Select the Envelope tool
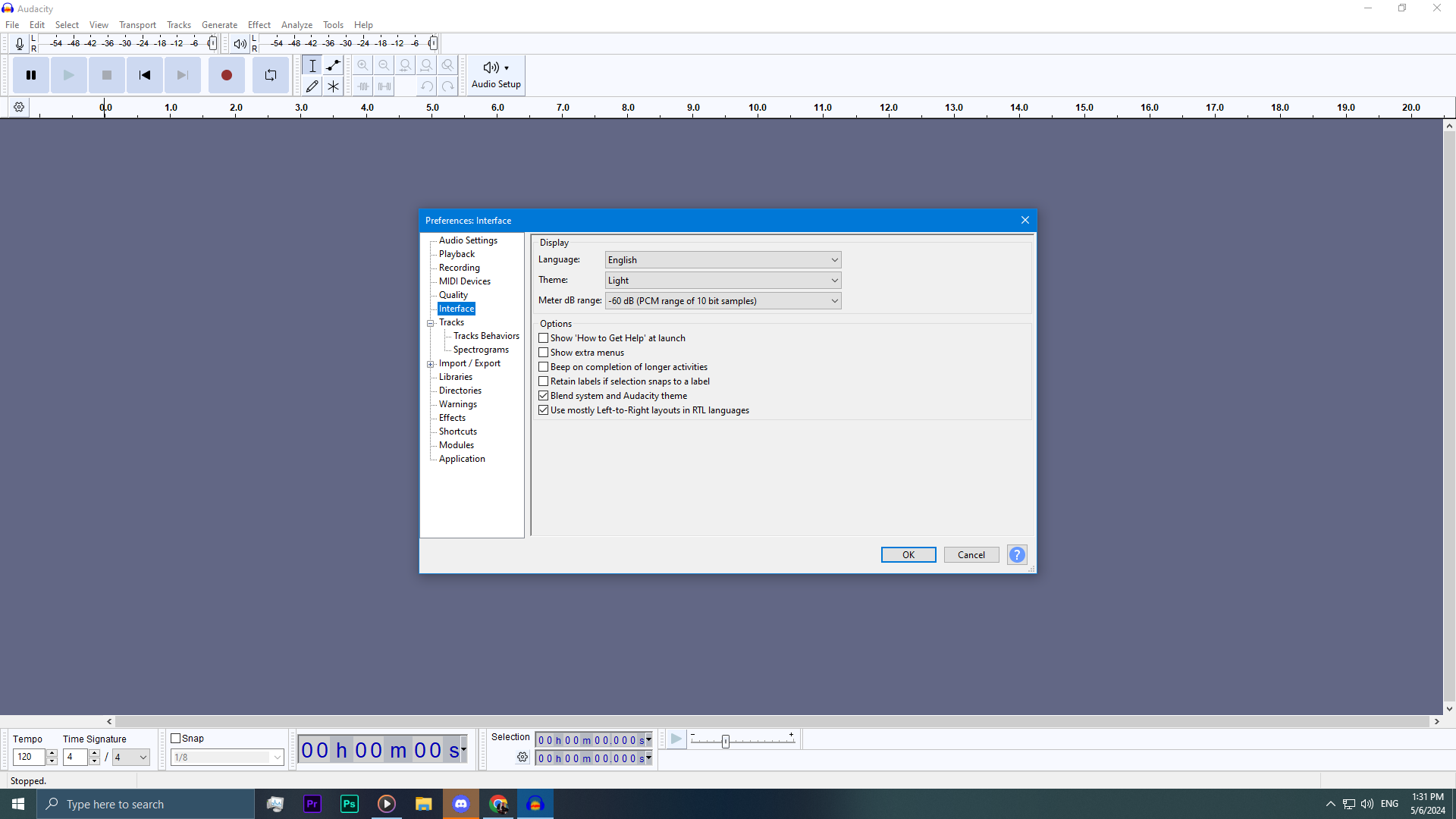 (x=333, y=65)
